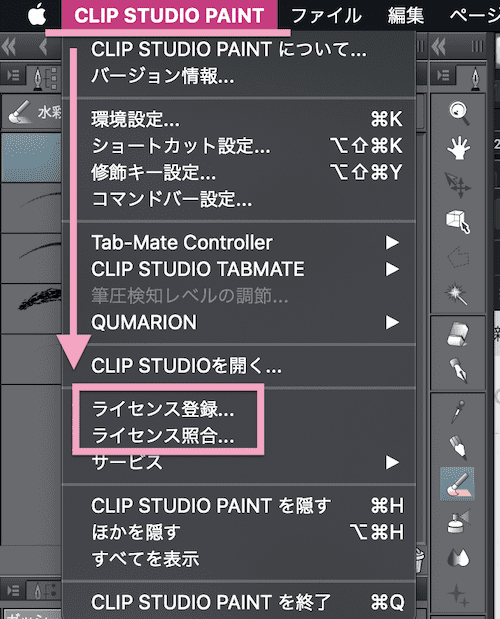Choose ほかを隠す
Viewport: 500px width, 619px height.
click(x=238, y=532)
